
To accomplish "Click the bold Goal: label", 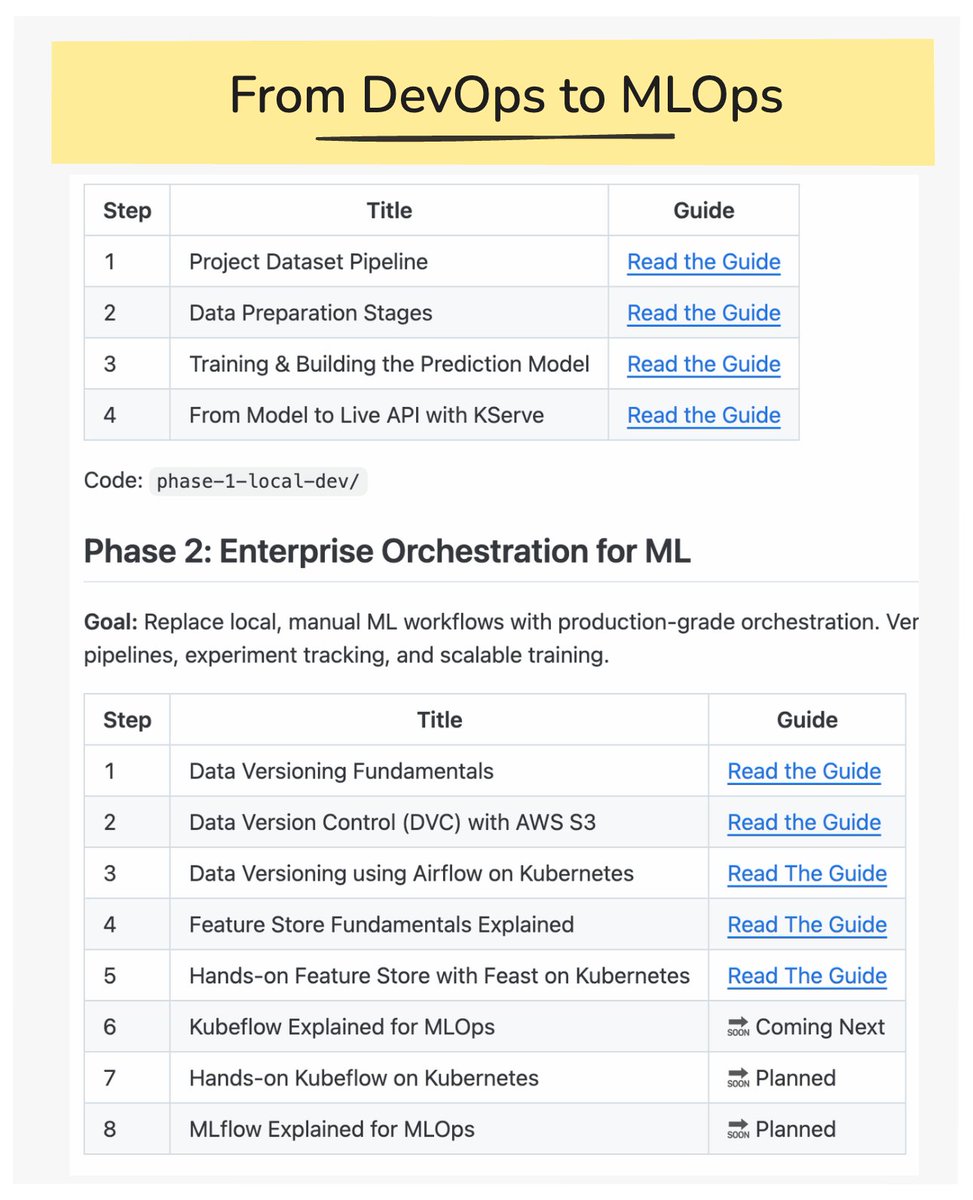I will pos(111,622).
